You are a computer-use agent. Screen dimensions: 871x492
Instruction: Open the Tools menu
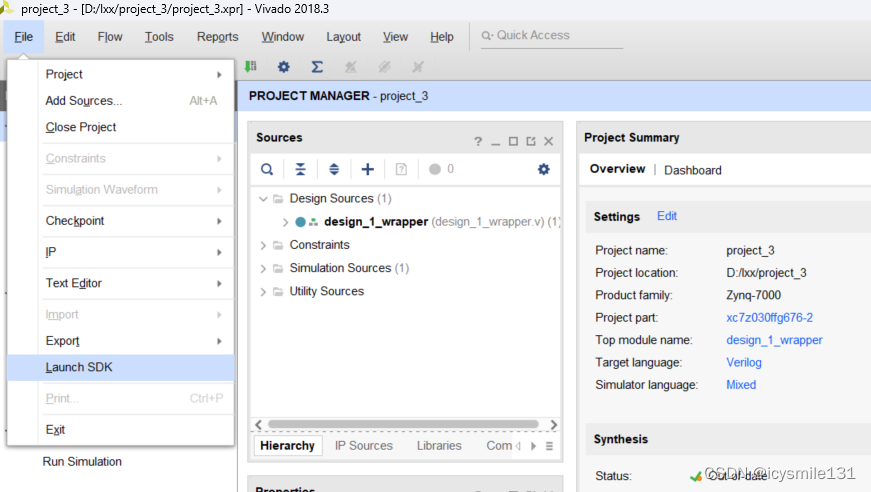pyautogui.click(x=159, y=37)
